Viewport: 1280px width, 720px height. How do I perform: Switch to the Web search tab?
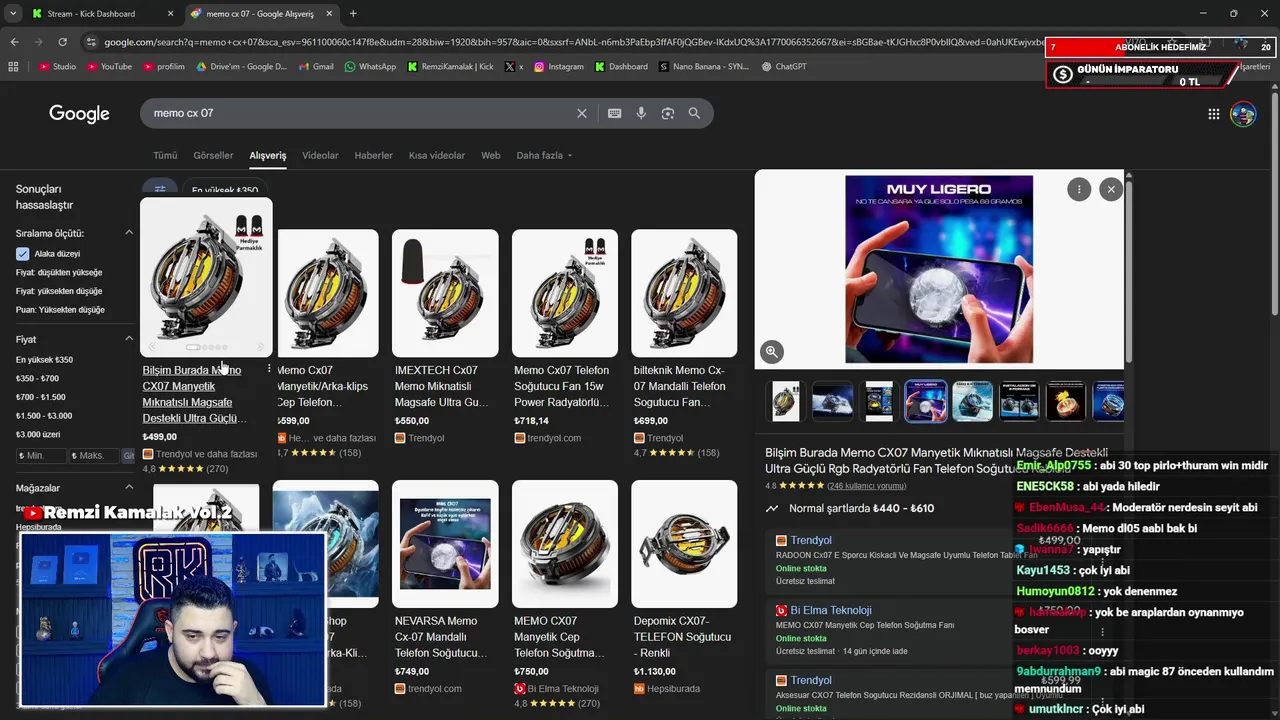[490, 156]
